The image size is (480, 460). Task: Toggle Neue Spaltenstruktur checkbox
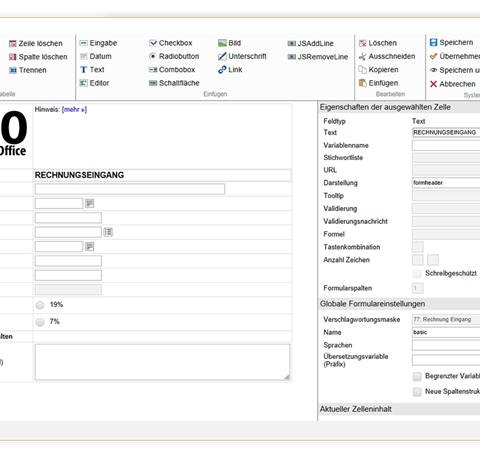click(417, 392)
